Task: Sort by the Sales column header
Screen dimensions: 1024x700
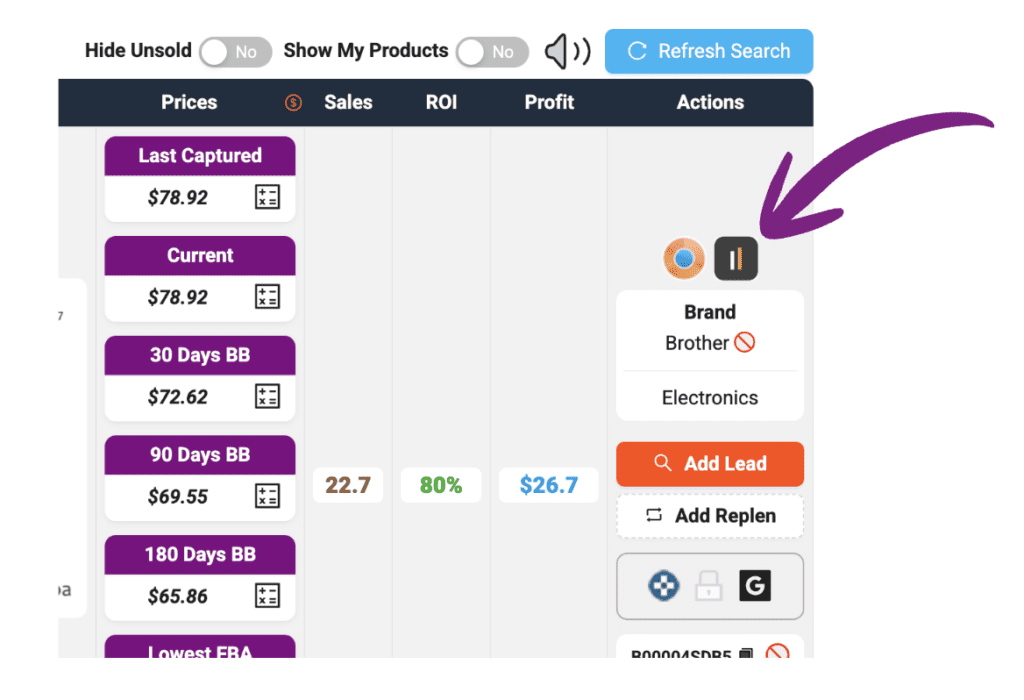Action: 348,102
